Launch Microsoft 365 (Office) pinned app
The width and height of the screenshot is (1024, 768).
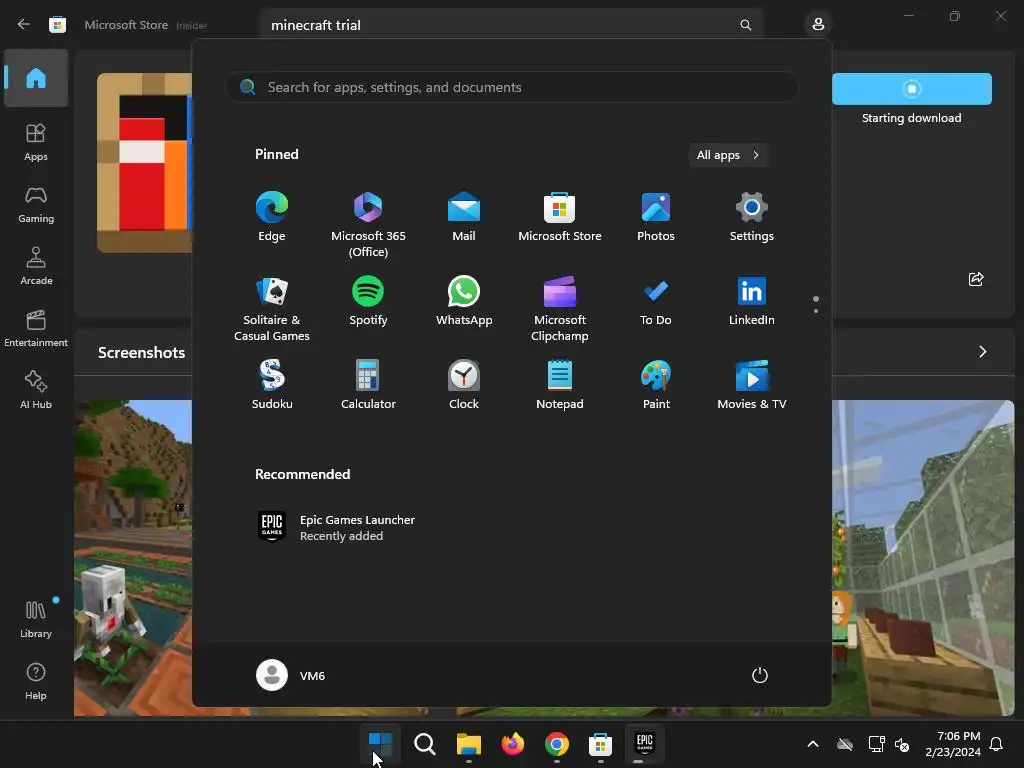point(368,225)
